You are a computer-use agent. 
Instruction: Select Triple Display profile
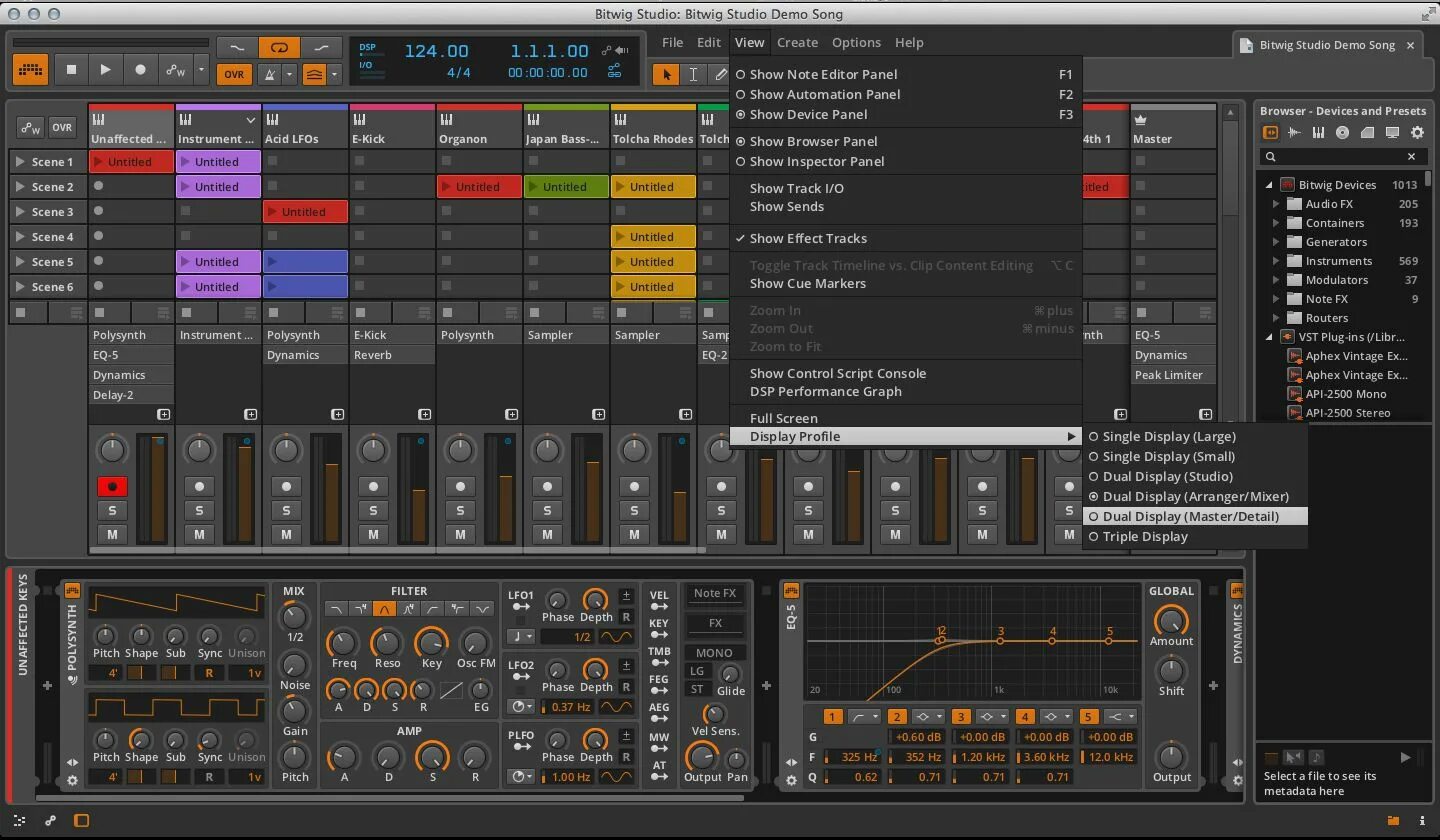click(x=1195, y=536)
